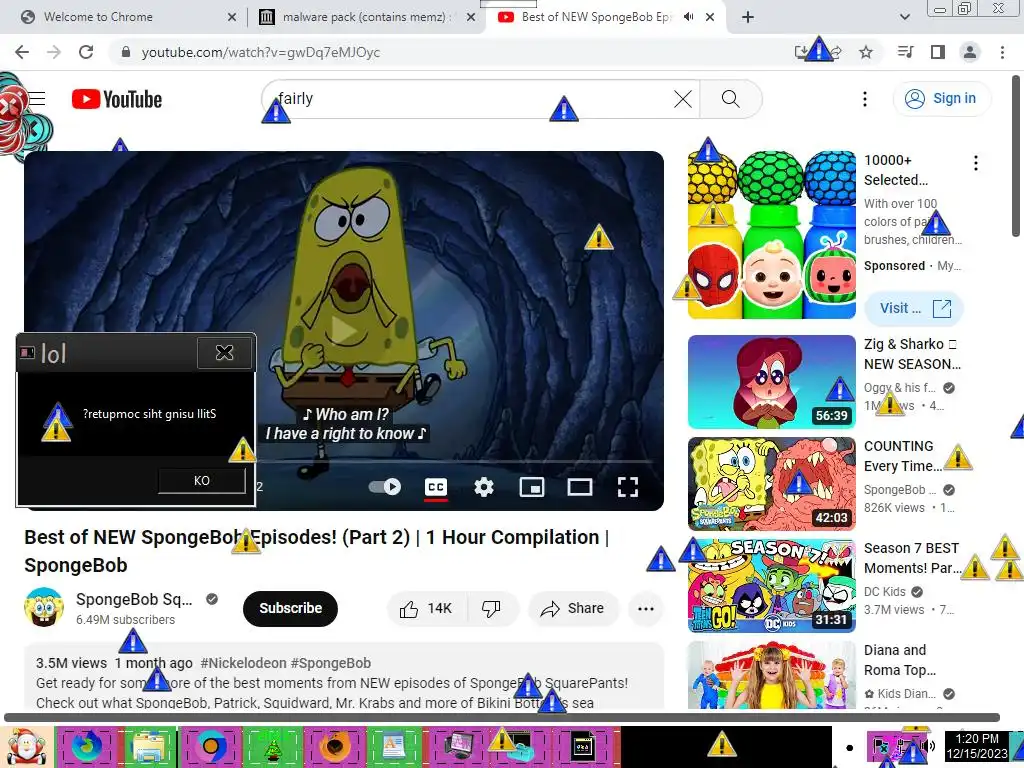Reload the YouTube page
Image resolution: width=1024 pixels, height=768 pixels.
(x=86, y=52)
